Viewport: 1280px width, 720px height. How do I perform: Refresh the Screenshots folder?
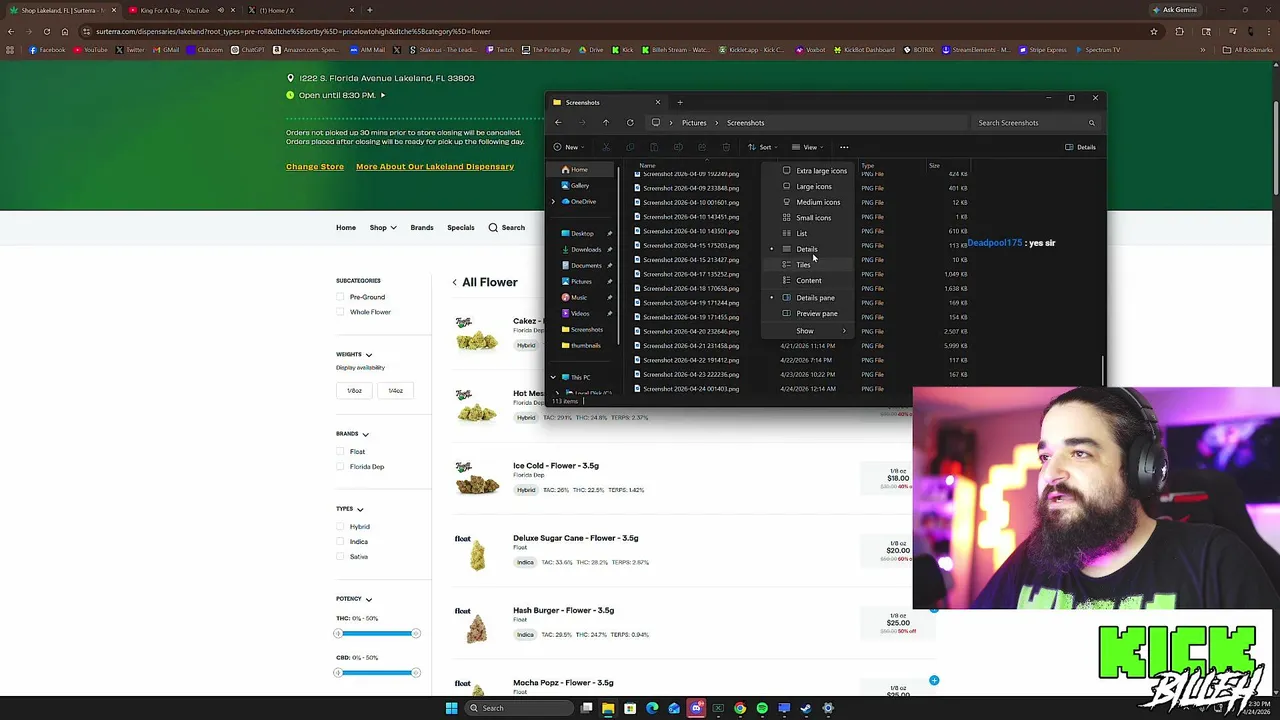click(x=630, y=123)
